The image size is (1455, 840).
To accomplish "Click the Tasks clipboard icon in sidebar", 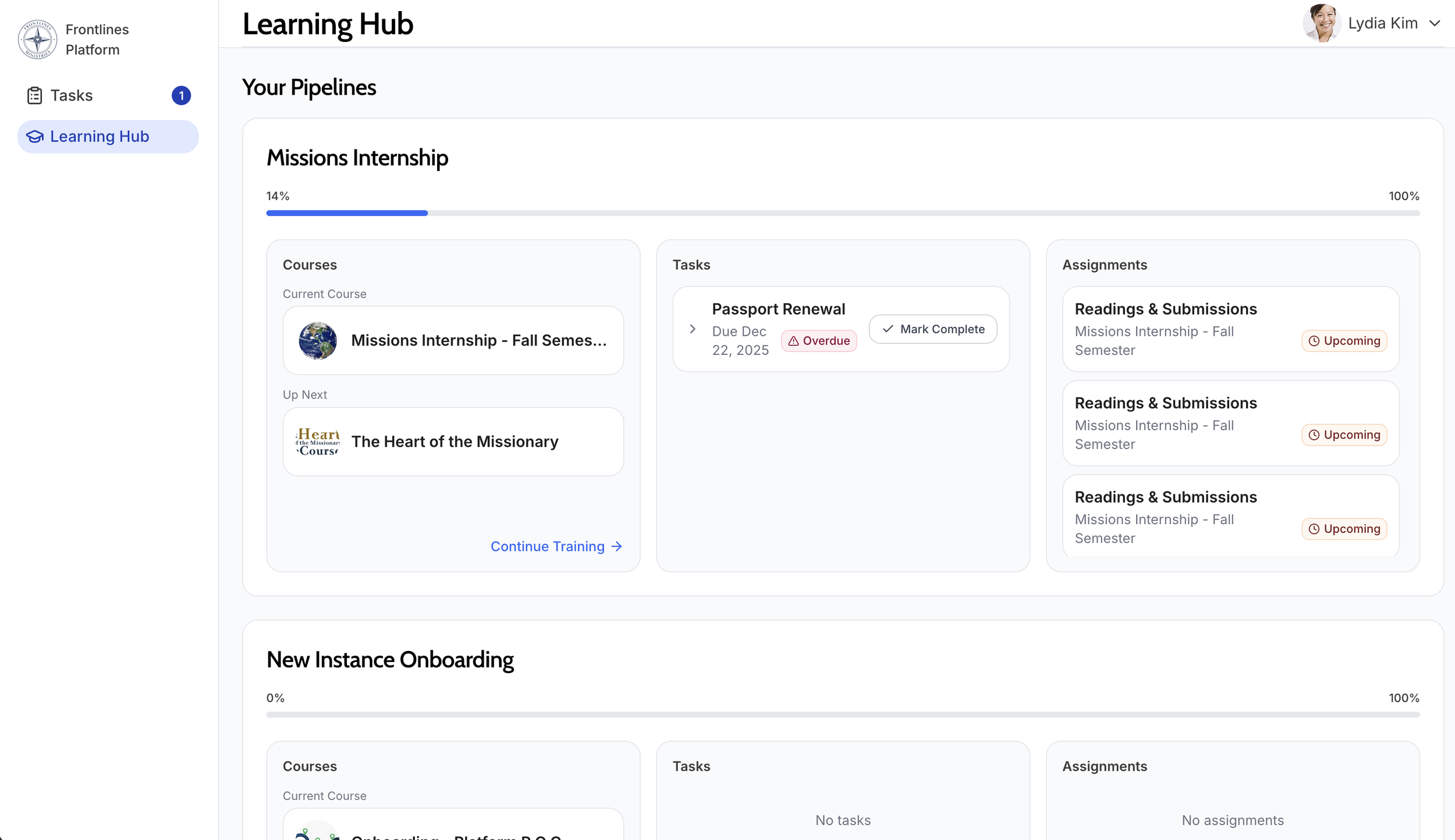I will tap(34, 95).
